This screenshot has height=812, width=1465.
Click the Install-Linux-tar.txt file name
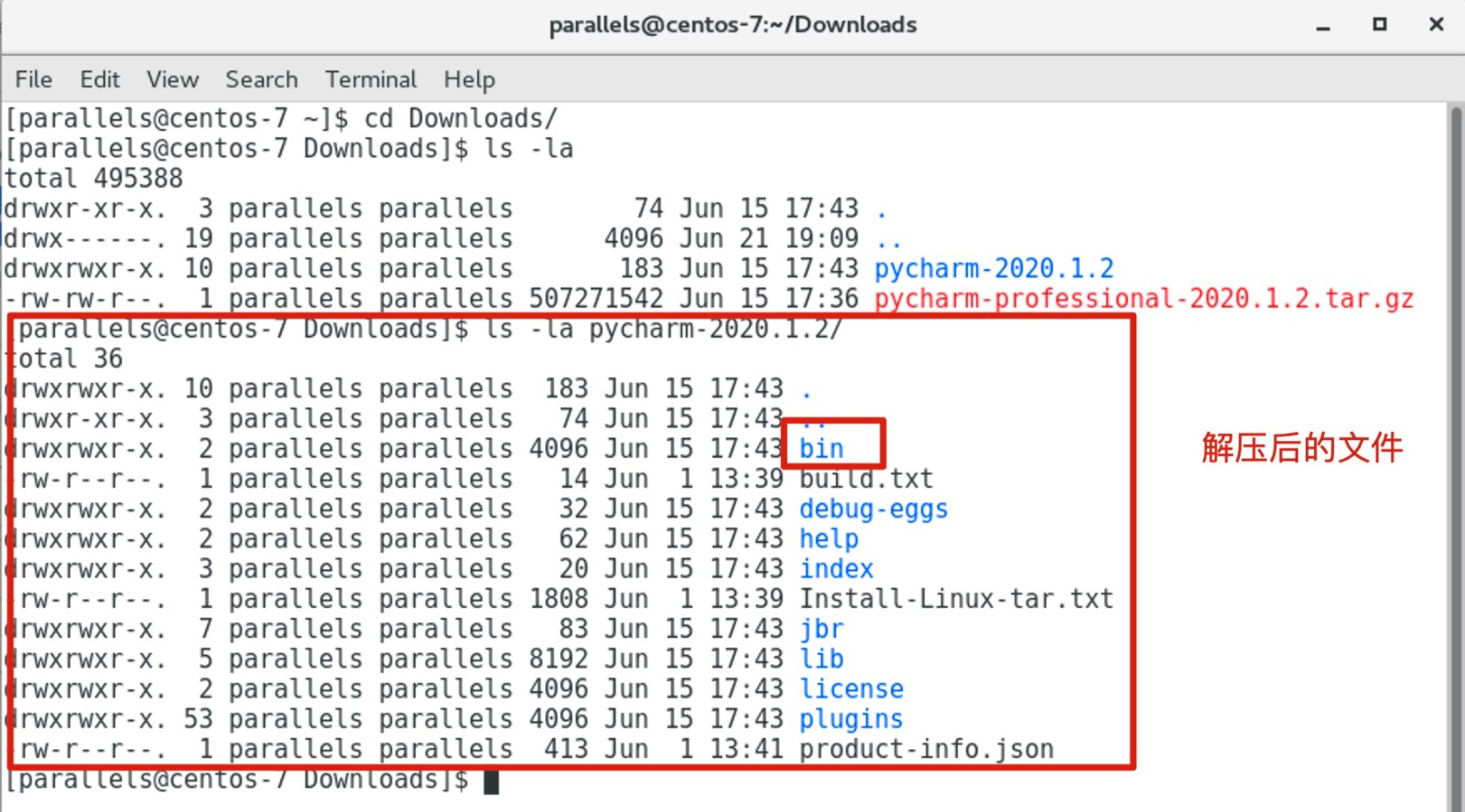click(956, 599)
